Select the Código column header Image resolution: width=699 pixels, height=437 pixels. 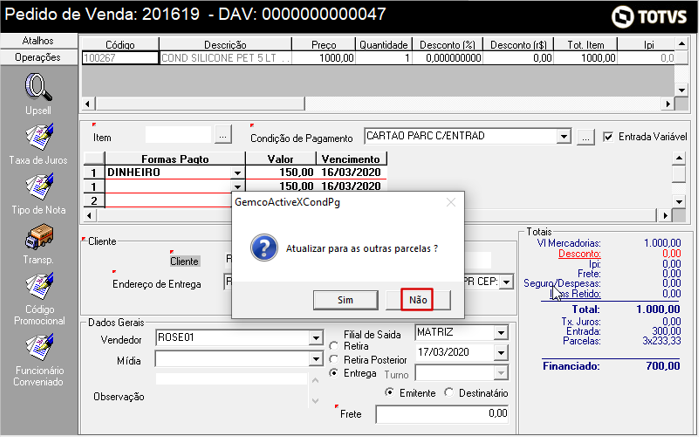(x=120, y=45)
